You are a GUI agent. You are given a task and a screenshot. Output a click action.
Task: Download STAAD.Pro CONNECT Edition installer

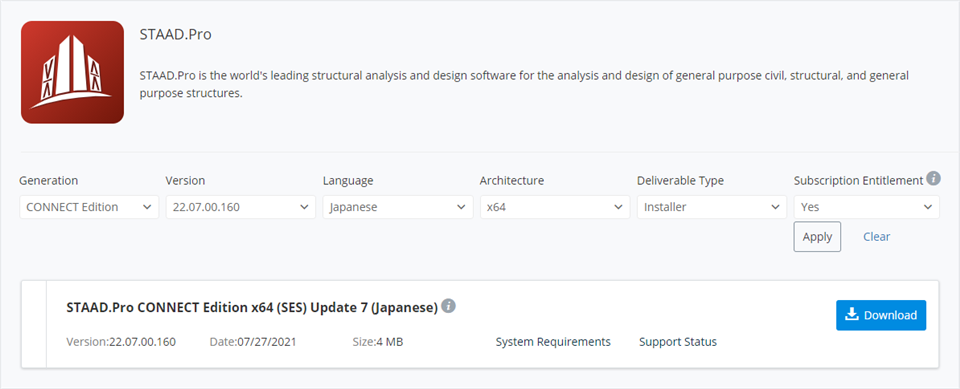click(881, 315)
